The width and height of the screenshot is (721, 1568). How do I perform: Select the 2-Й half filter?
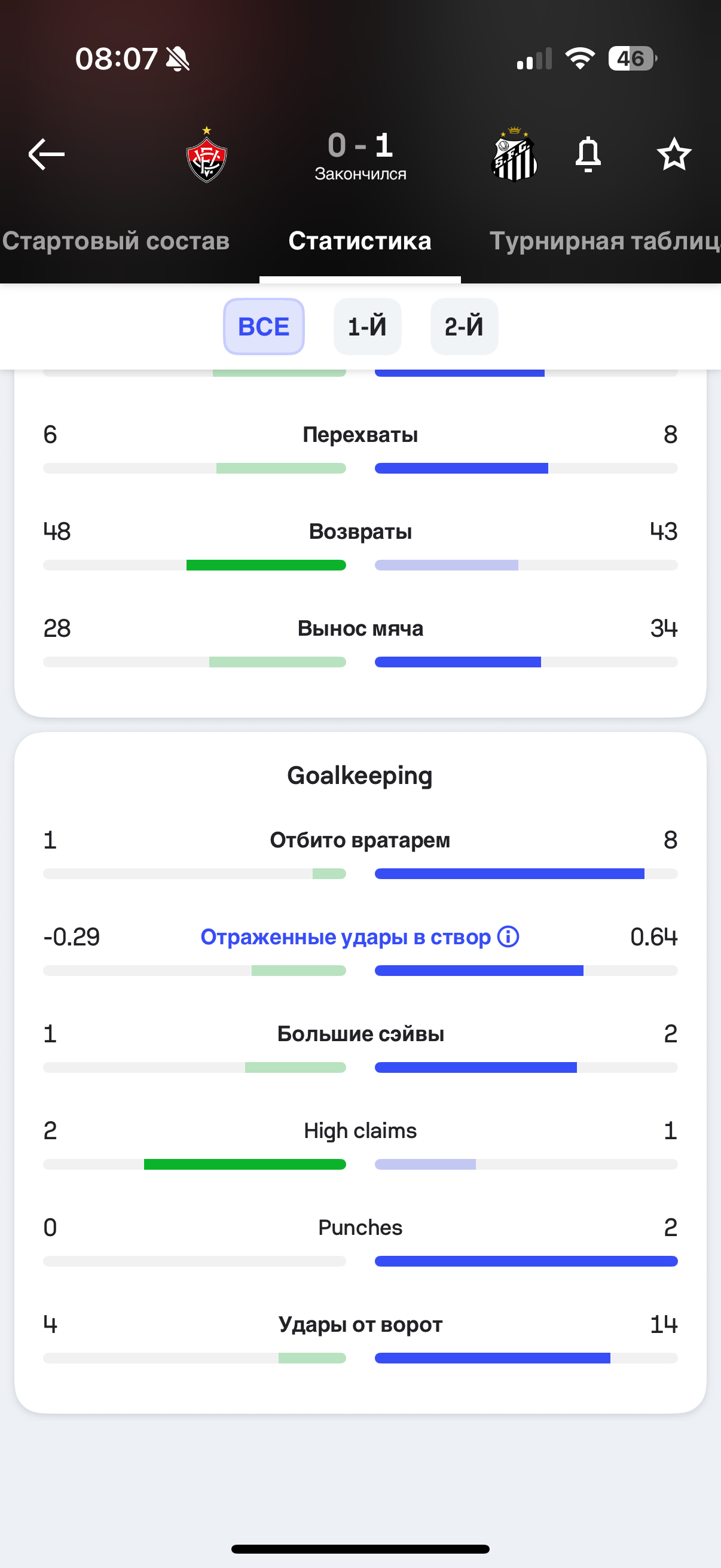tap(464, 327)
